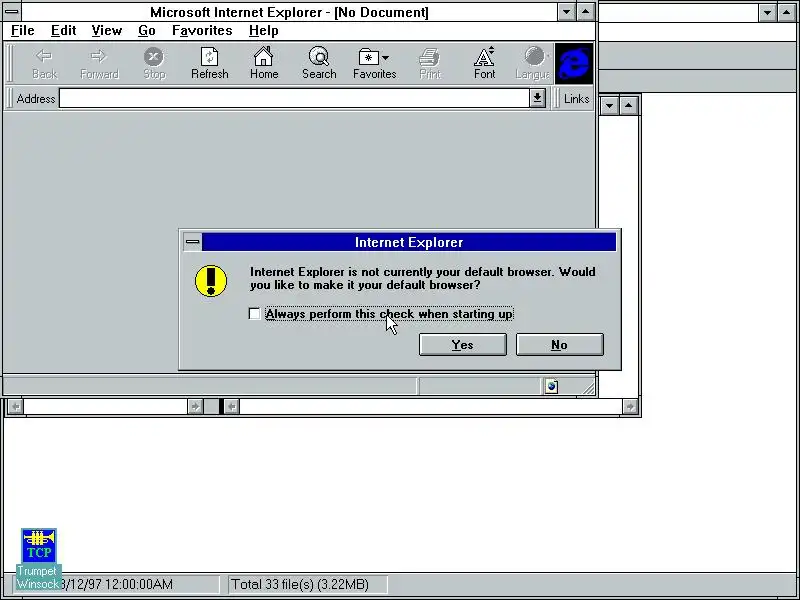Viewport: 800px width, 600px height.
Task: Click the far-right scroll arrow in File Manager
Action: [630, 406]
